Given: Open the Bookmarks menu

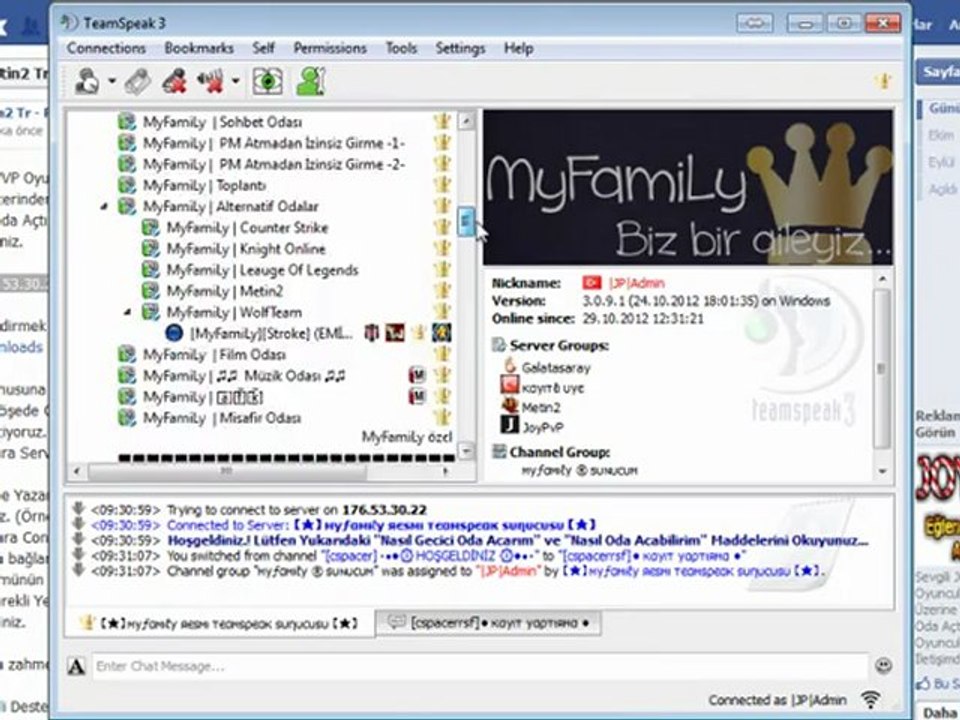Looking at the screenshot, I should coord(199,48).
